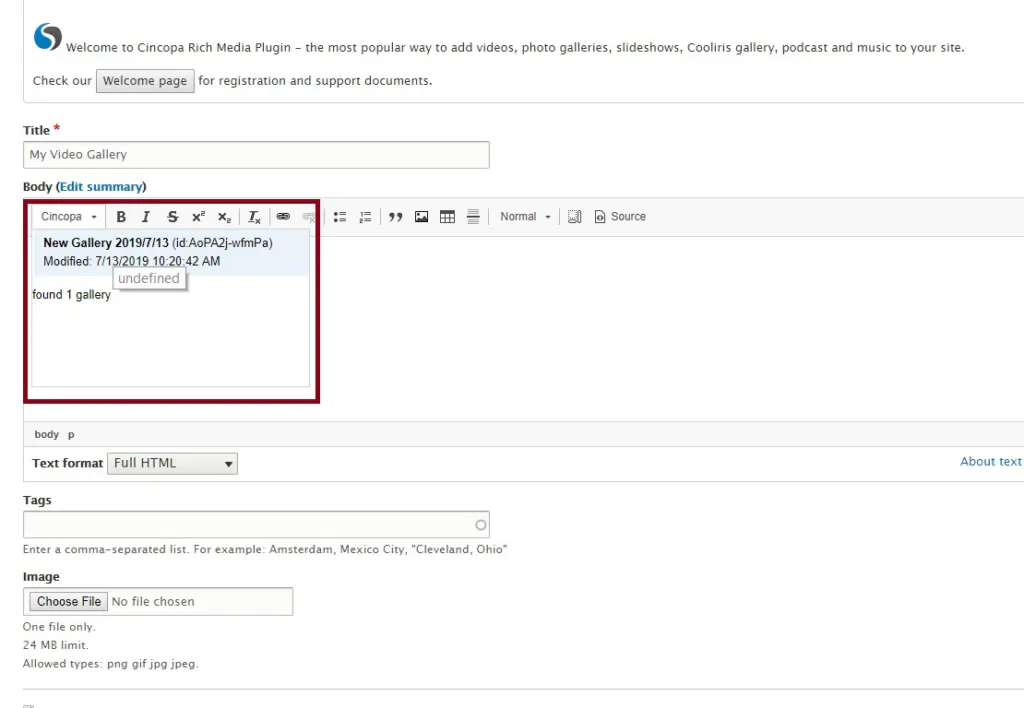Click the Cincopa logo icon
This screenshot has height=708, width=1024.
(48, 37)
